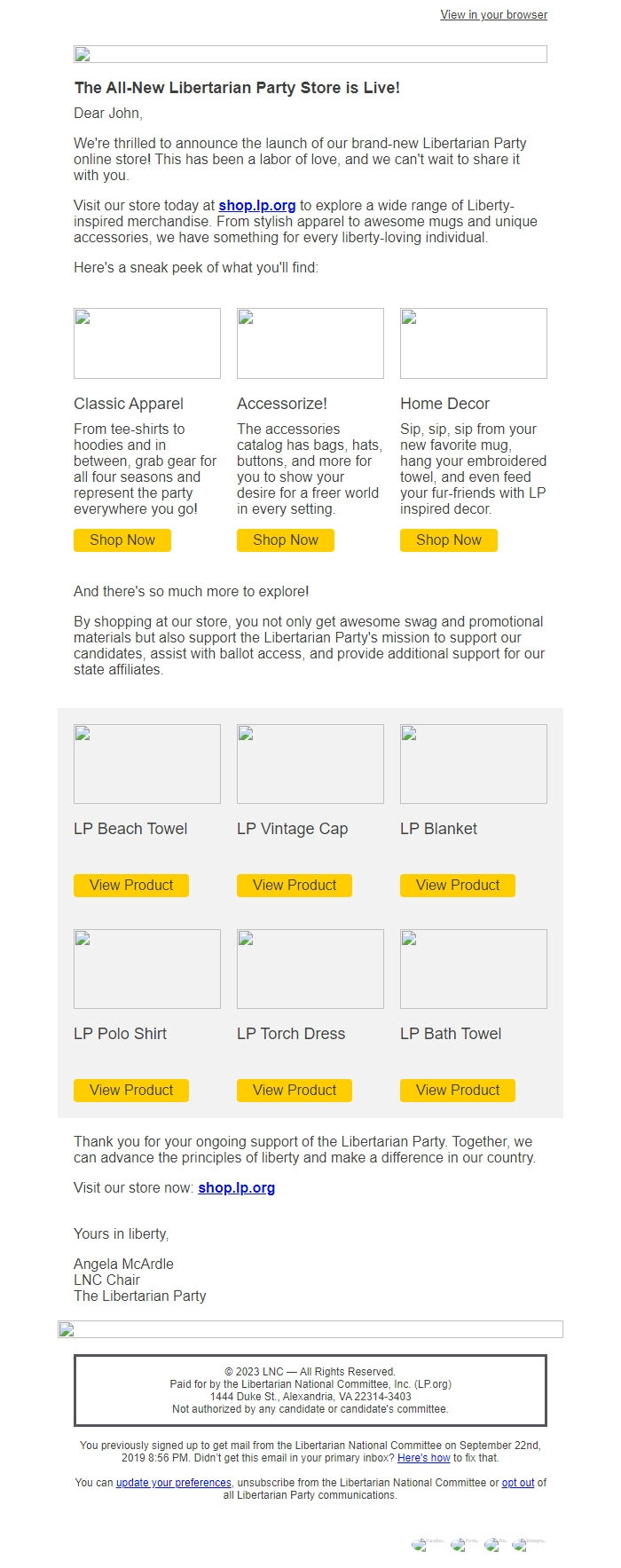
Task: View the LP Beach Towel product
Action: tap(130, 885)
